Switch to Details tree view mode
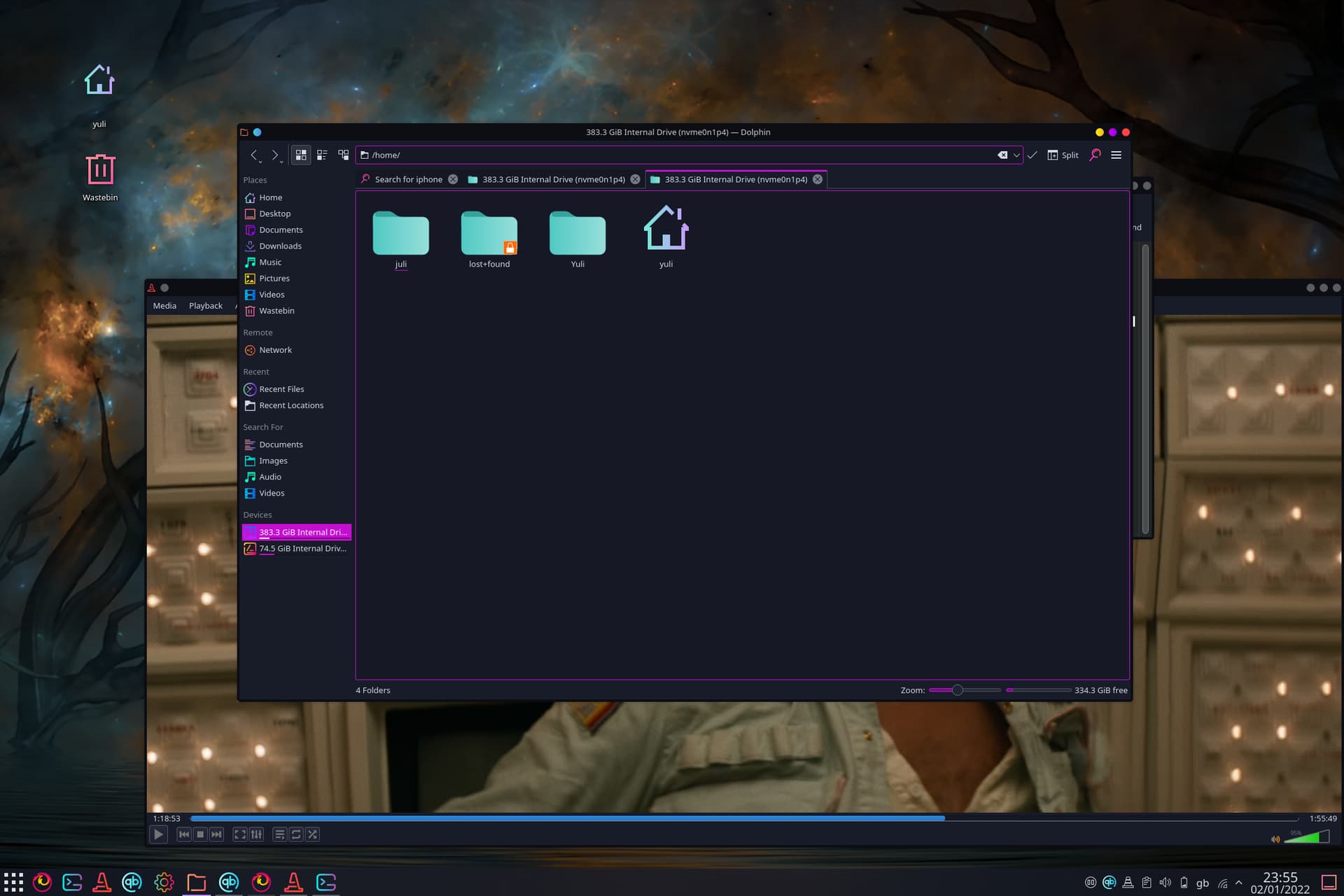The height and width of the screenshot is (896, 1344). pos(343,155)
